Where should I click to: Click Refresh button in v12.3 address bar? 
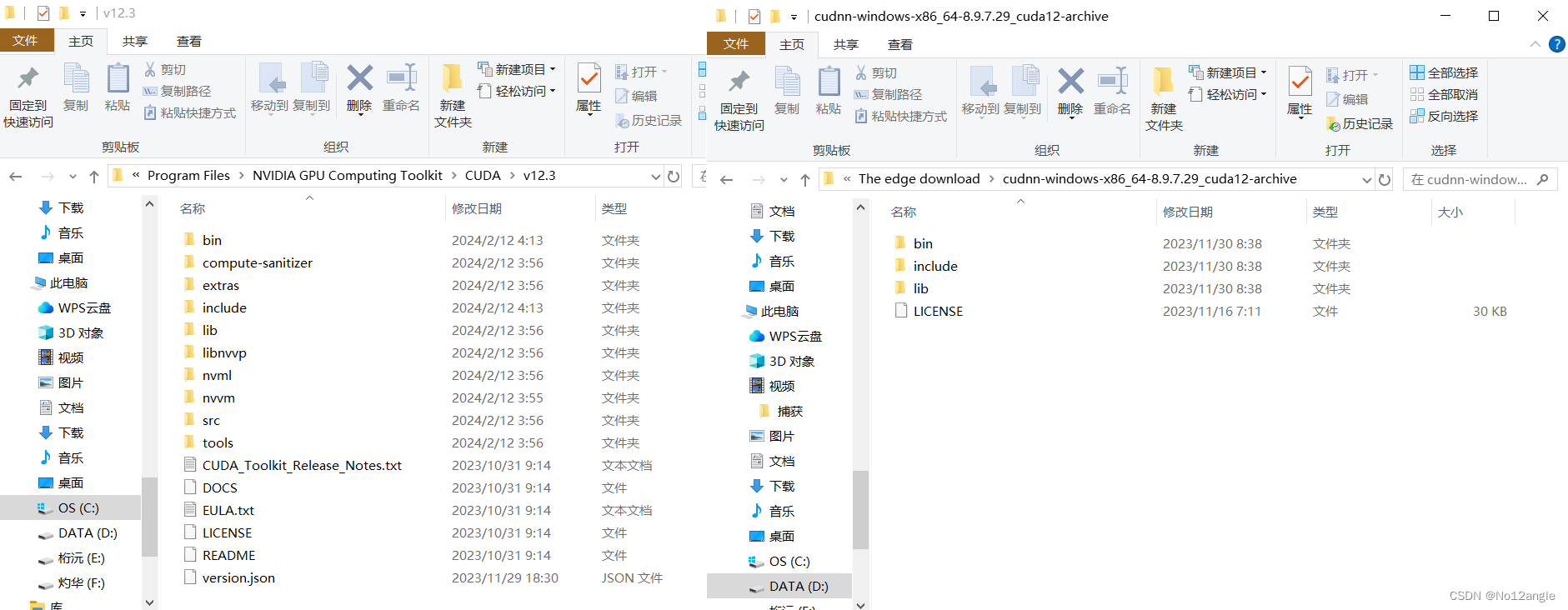click(674, 176)
